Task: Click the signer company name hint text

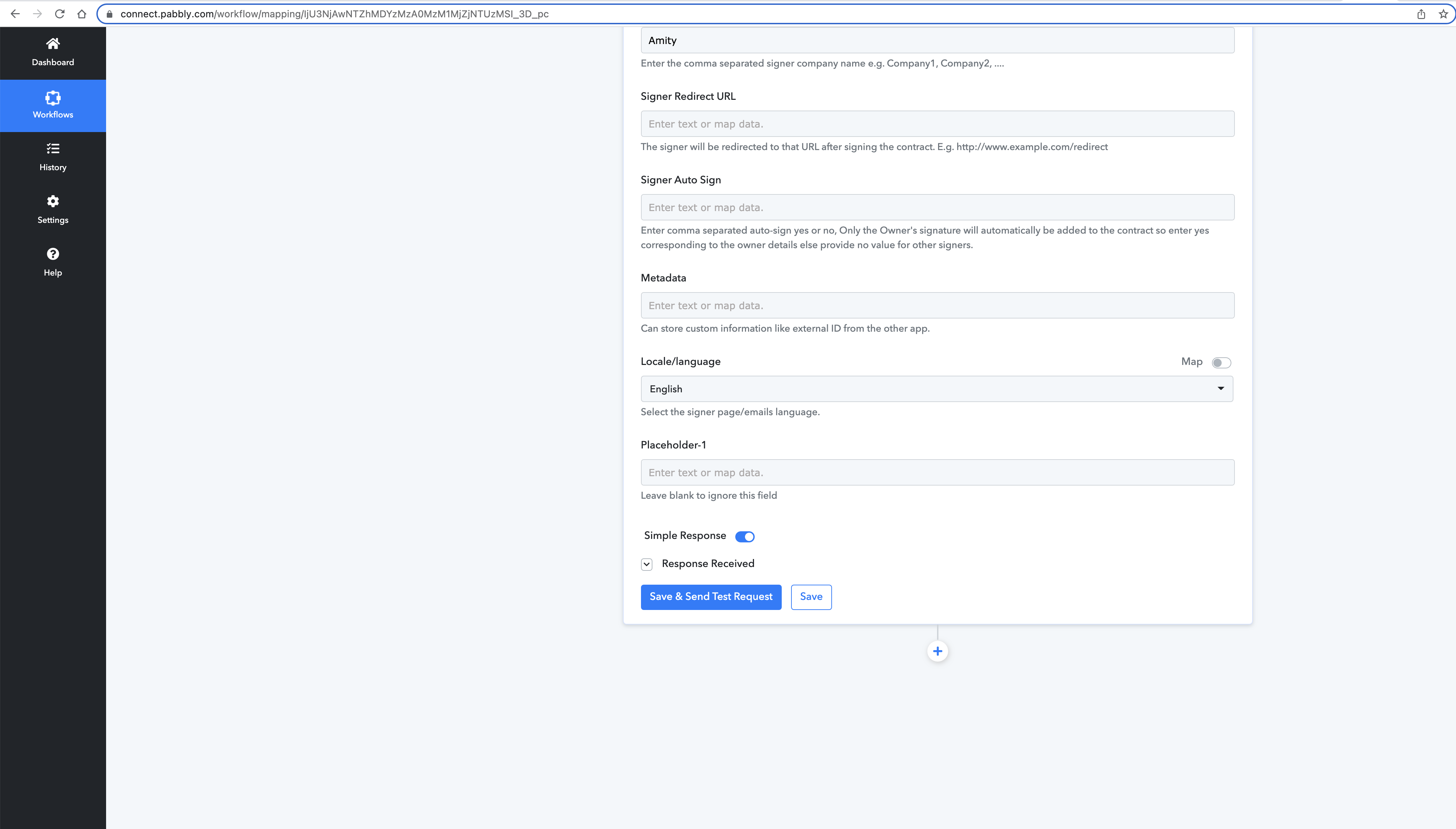Action: point(822,63)
